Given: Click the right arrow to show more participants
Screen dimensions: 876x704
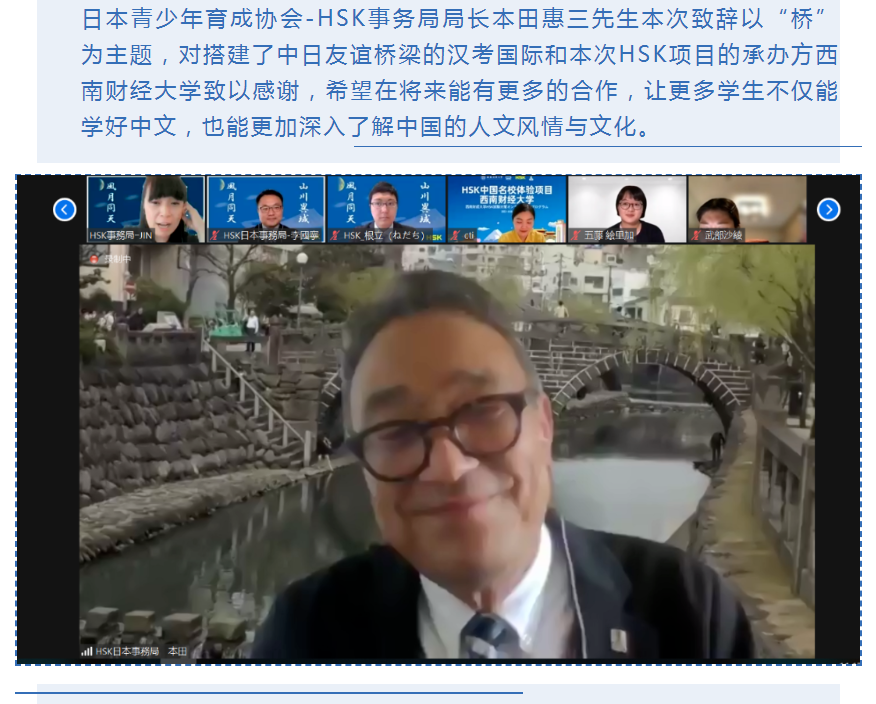Looking at the screenshot, I should (828, 209).
